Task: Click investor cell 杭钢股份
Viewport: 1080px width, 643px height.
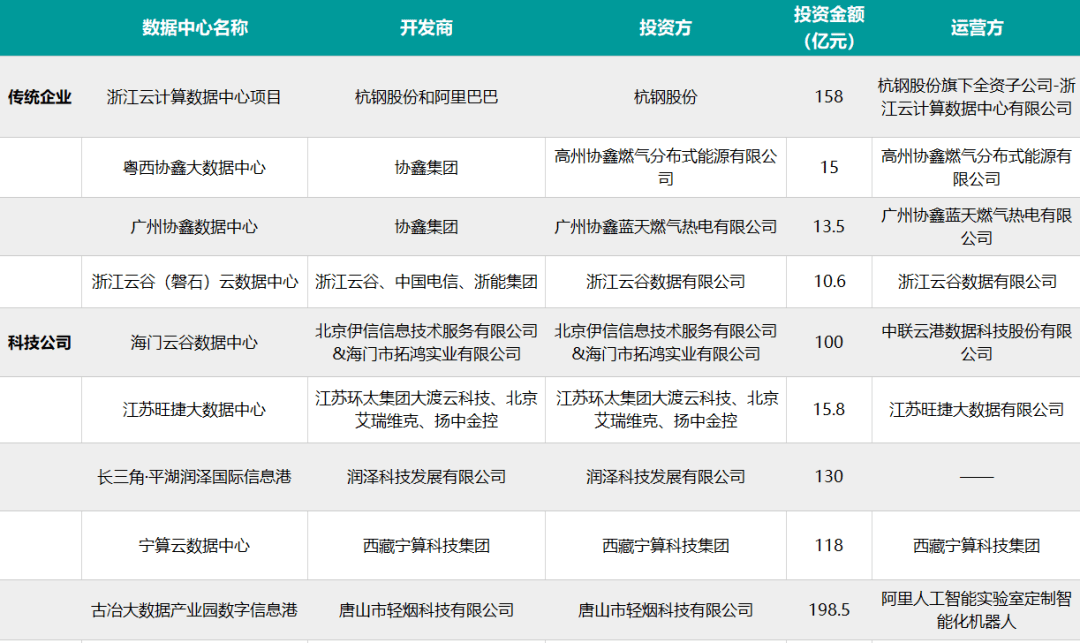Action: 665,97
